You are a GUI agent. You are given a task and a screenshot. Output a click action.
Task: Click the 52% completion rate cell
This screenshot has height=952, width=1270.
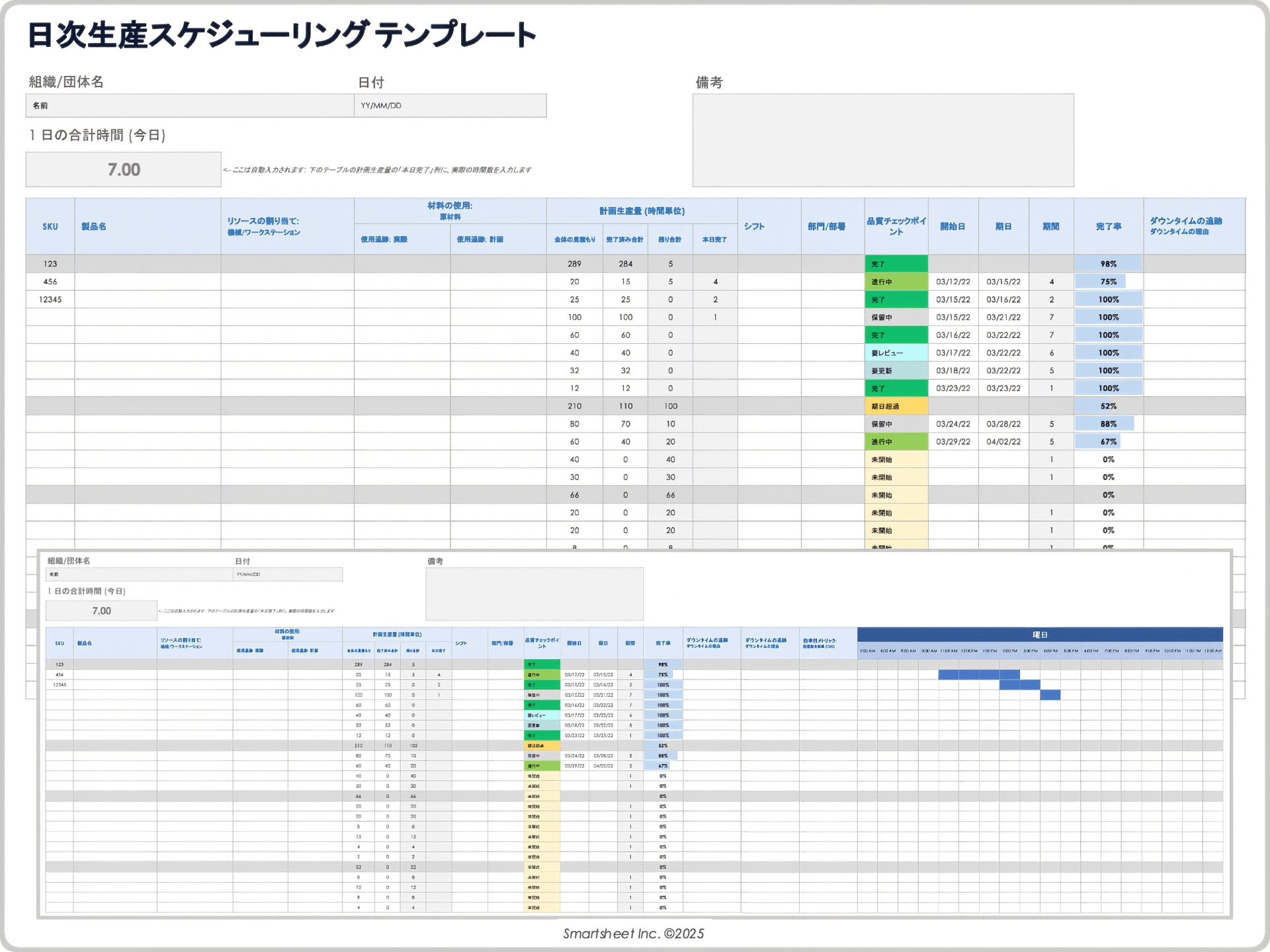[1109, 406]
